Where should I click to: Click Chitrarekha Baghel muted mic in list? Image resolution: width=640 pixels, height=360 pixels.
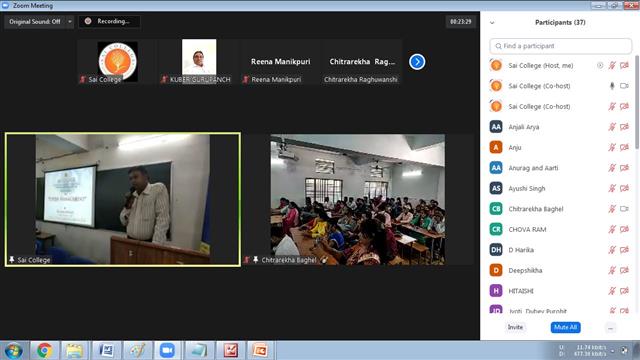click(x=612, y=209)
